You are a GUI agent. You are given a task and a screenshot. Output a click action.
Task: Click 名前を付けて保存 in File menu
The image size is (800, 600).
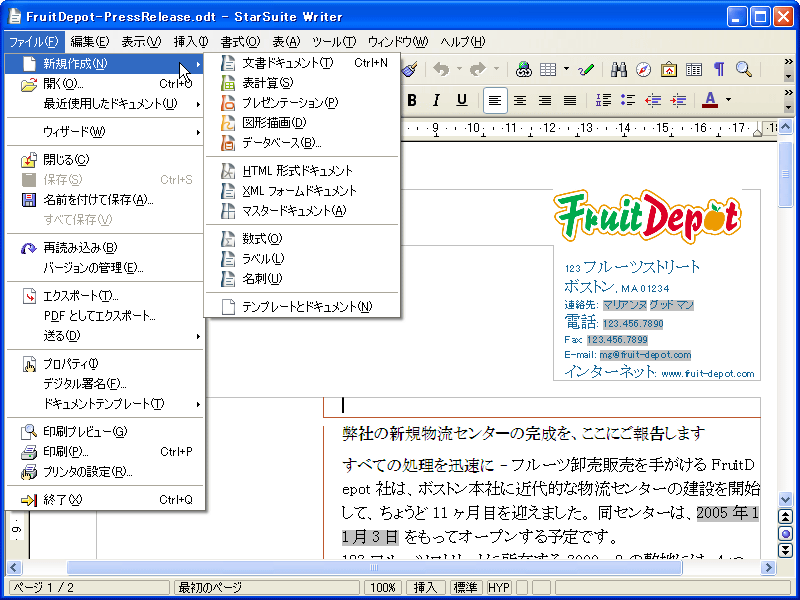coord(105,200)
